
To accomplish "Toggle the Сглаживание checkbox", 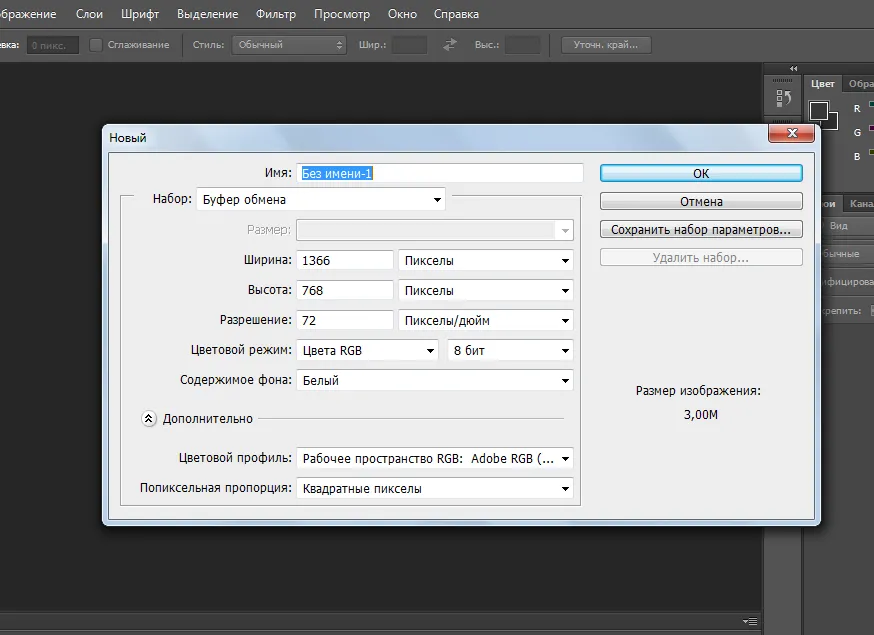I will click(96, 45).
